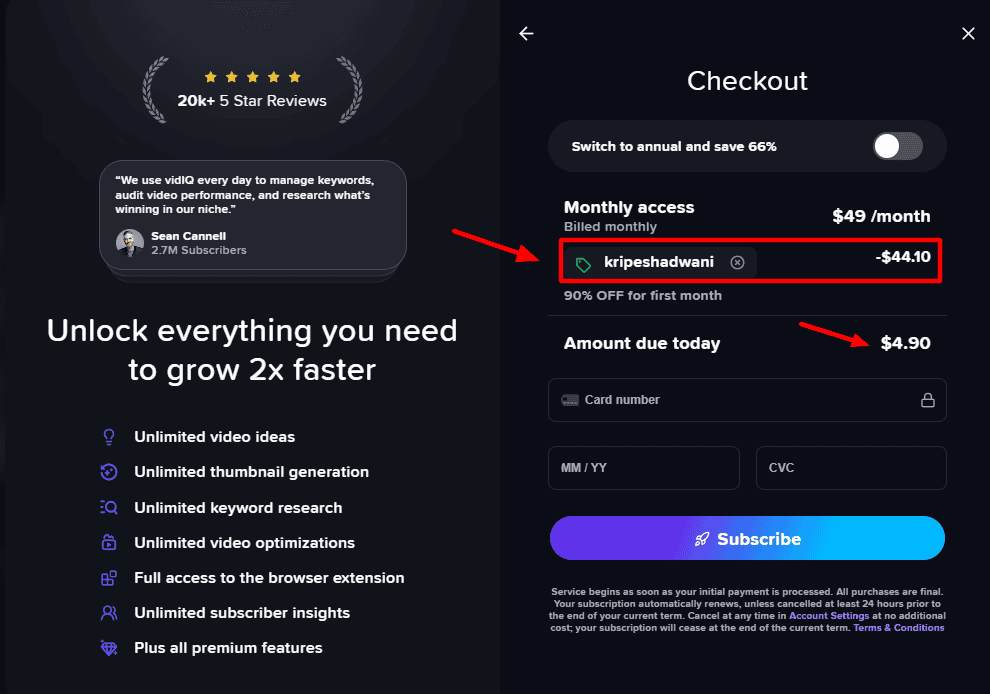This screenshot has height=694, width=990.
Task: Click the MM / YY expiry field
Action: coord(643,468)
